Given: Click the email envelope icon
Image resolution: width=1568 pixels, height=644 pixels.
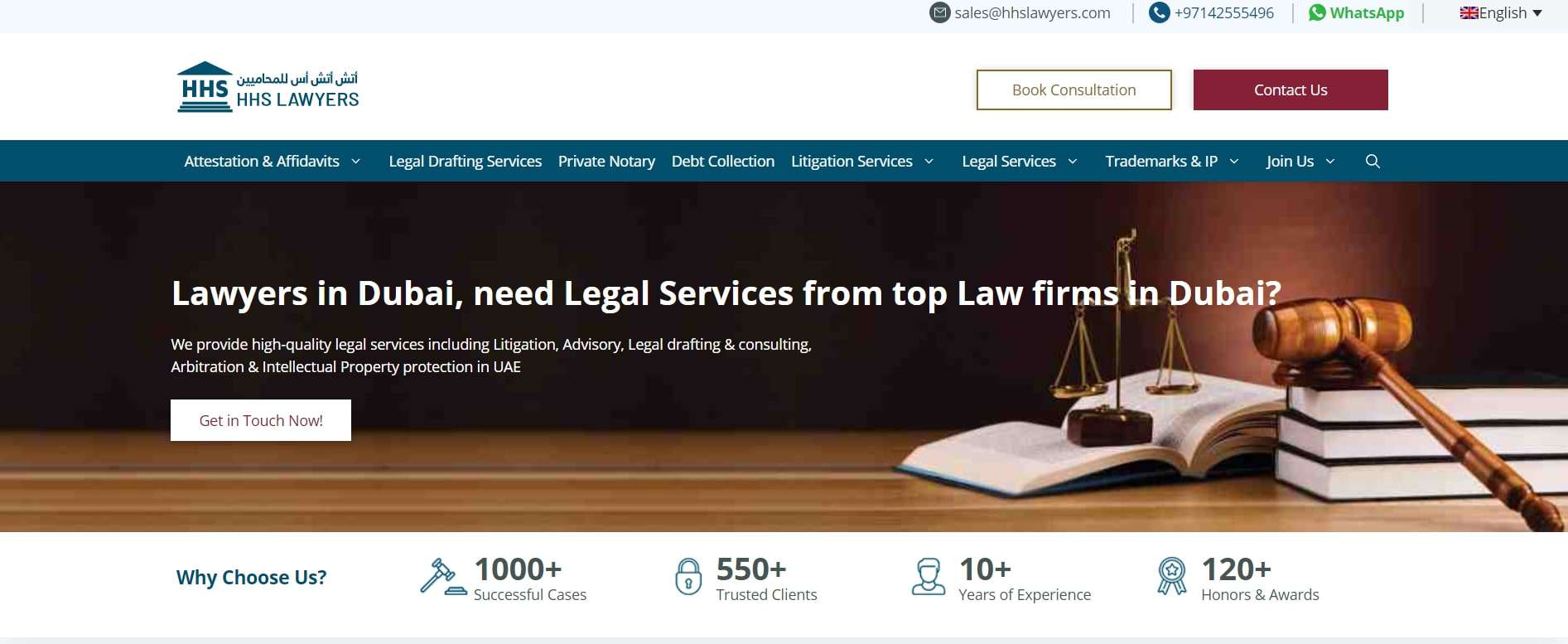Looking at the screenshot, I should (939, 12).
